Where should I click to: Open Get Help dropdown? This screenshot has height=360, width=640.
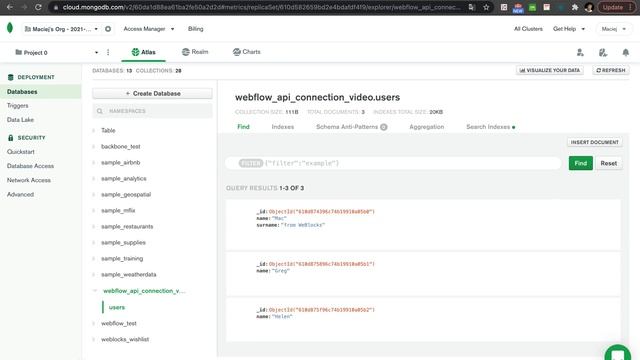coord(569,29)
